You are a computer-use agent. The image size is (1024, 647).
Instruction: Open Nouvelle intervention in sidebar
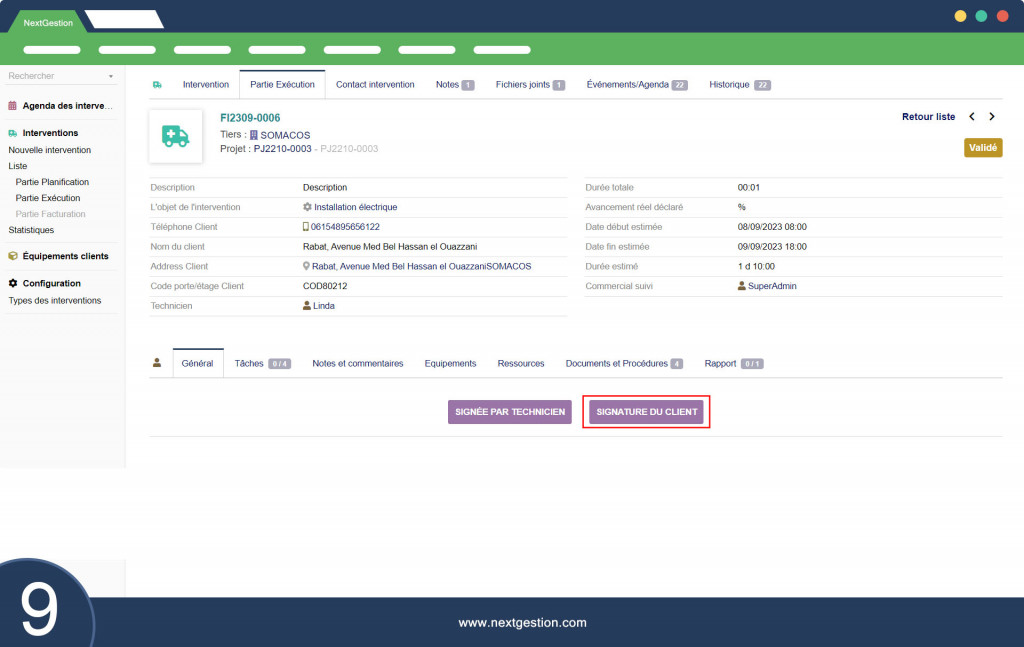coord(50,150)
